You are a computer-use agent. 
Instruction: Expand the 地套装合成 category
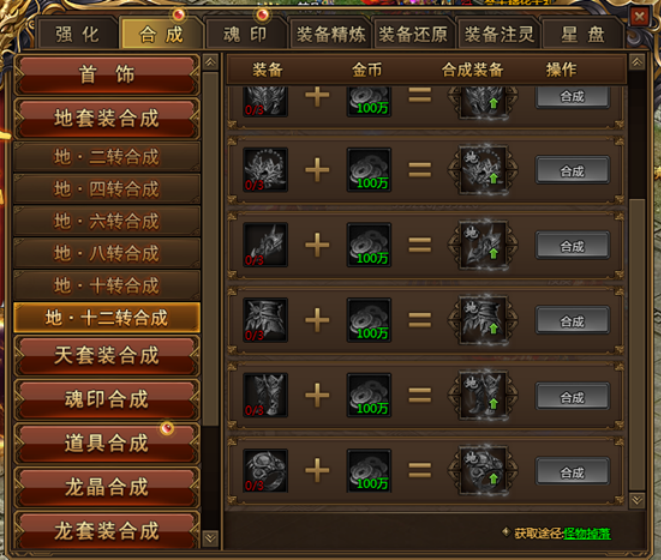tap(107, 118)
